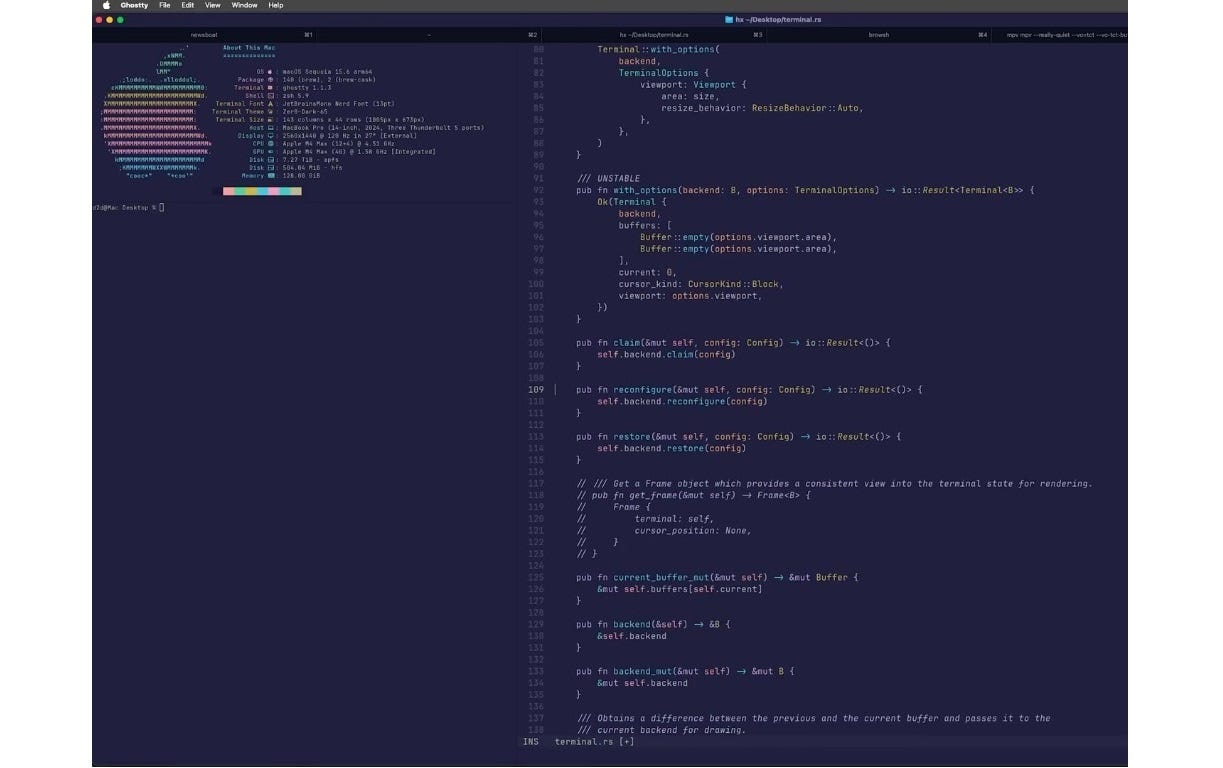
Task: Click the highlighted line number 109
Action: click(535, 390)
